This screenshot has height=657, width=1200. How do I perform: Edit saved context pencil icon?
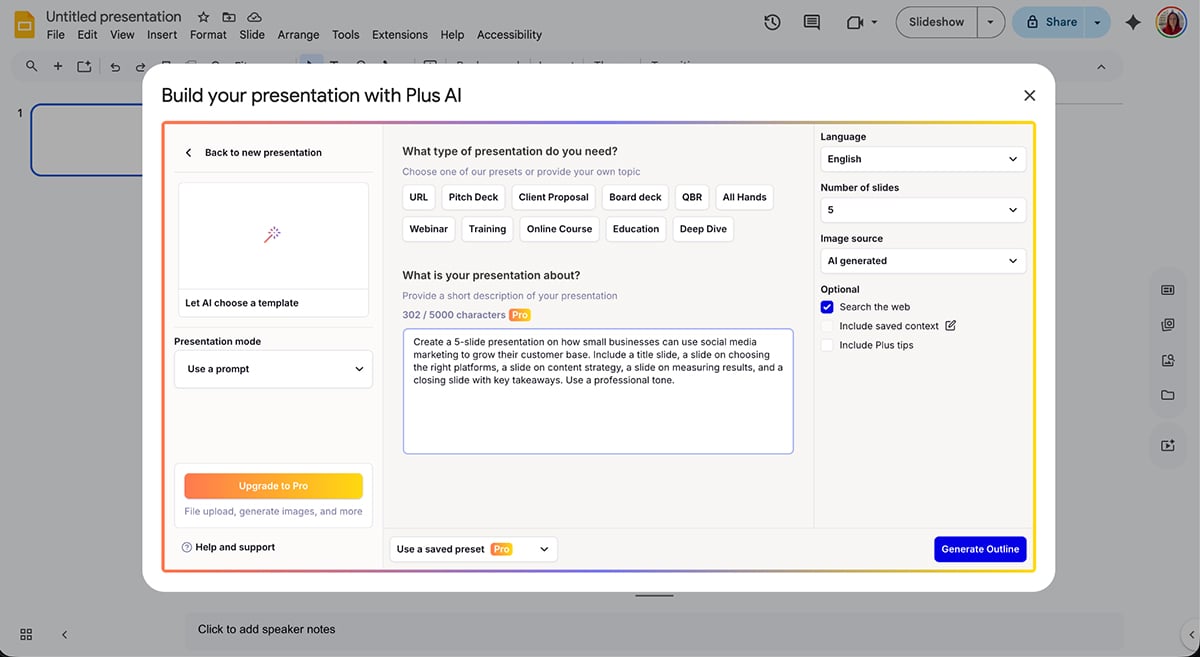click(951, 325)
